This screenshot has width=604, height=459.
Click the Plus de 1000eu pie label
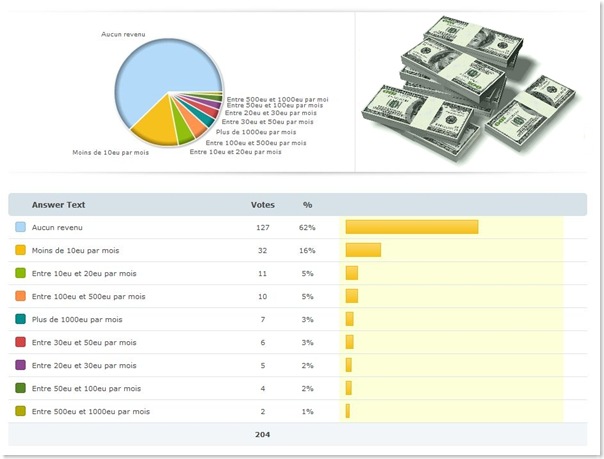(256, 132)
